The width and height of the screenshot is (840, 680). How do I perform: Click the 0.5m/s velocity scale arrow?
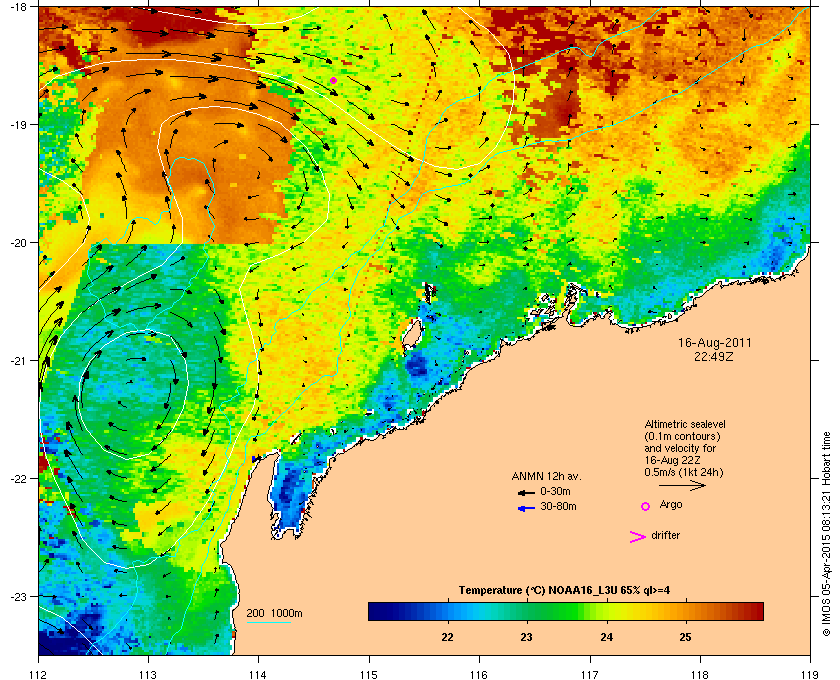point(682,486)
